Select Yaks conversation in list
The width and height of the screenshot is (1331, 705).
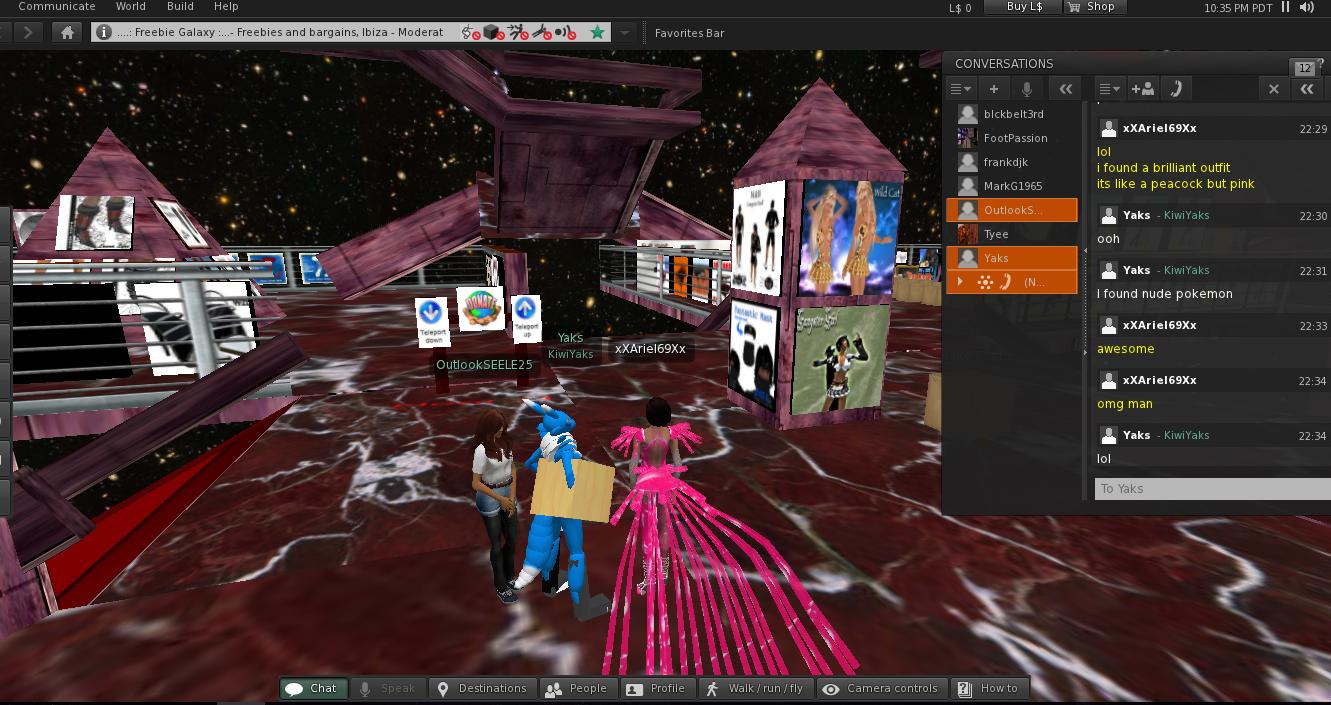point(1012,258)
